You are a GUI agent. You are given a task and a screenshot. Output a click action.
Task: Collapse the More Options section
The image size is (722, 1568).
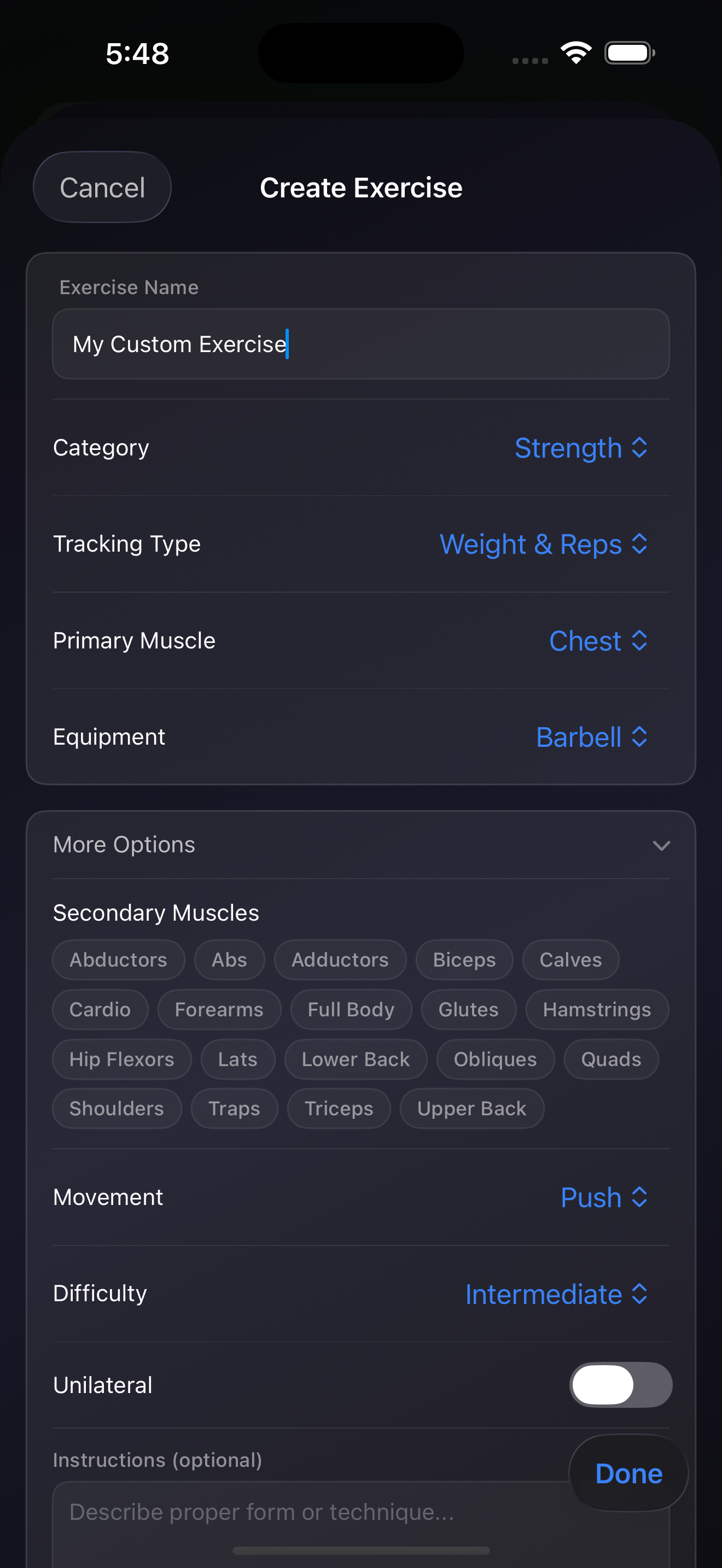662,845
